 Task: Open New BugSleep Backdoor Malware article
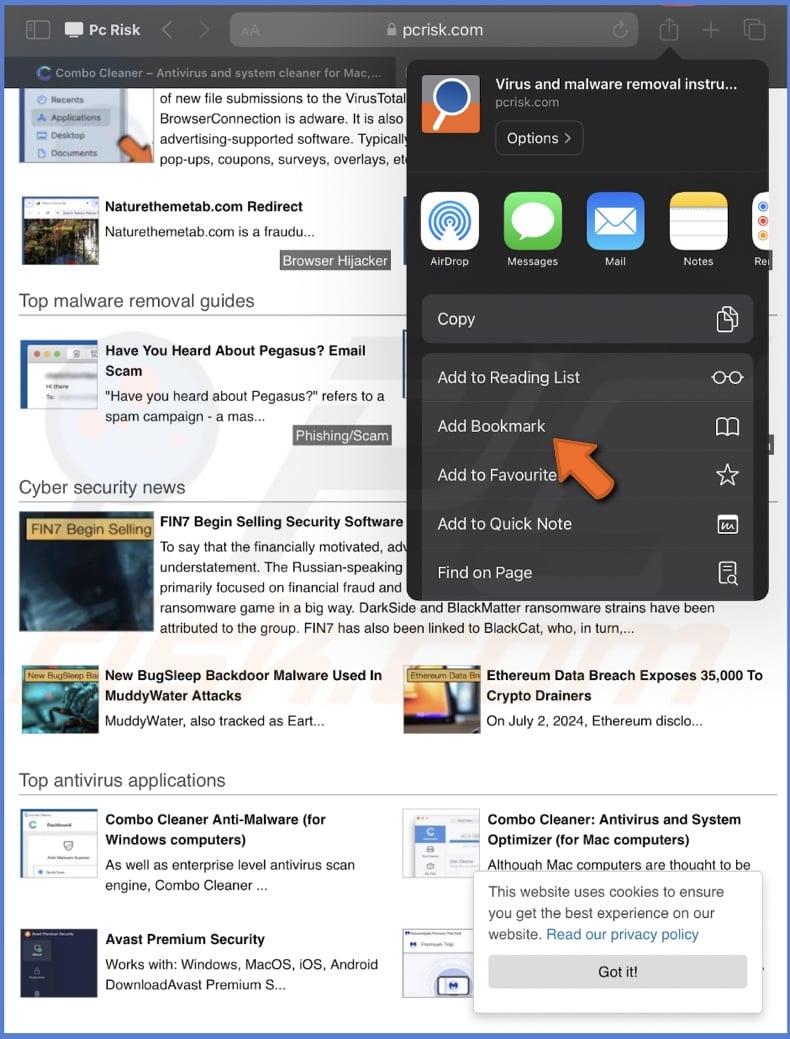pos(243,685)
